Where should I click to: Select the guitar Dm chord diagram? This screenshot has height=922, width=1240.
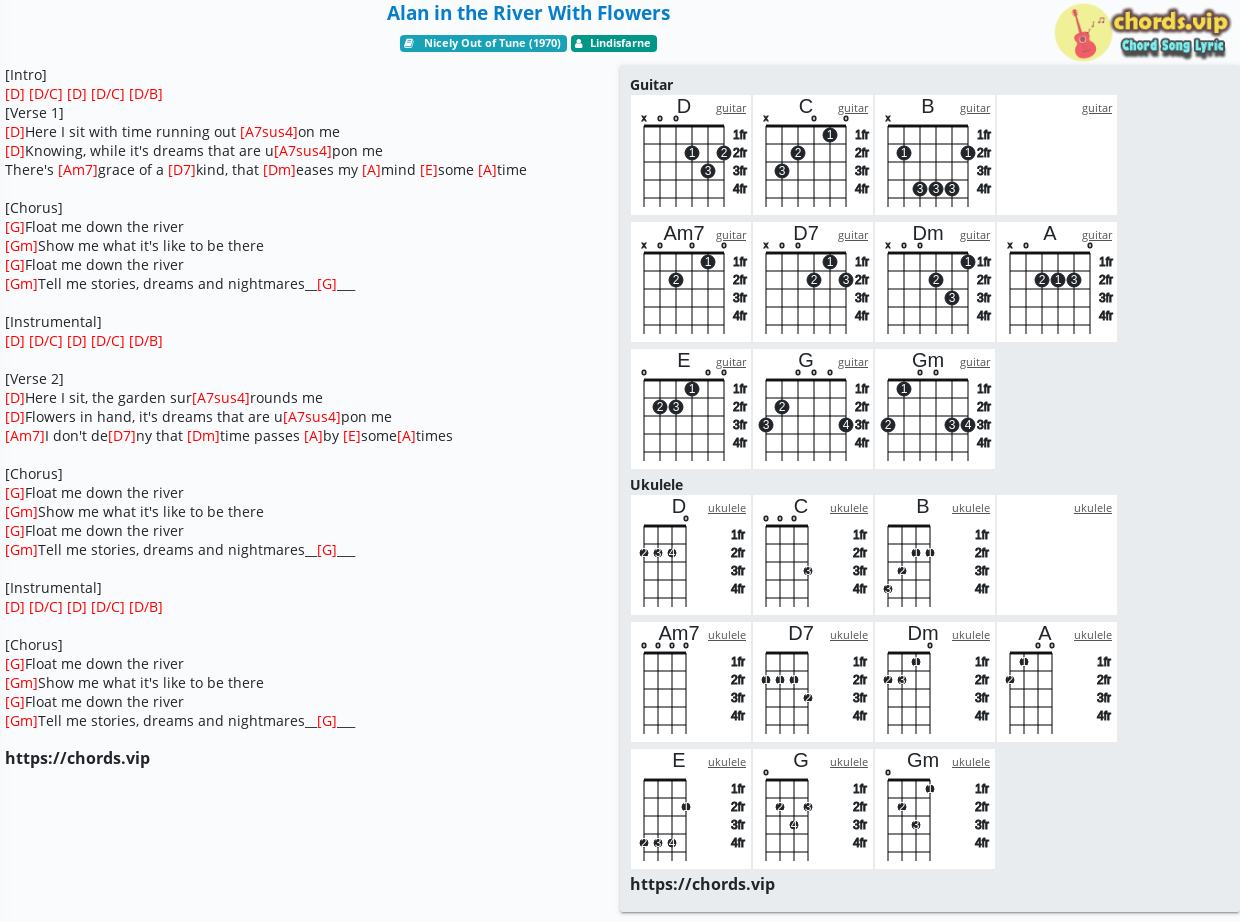pos(935,282)
